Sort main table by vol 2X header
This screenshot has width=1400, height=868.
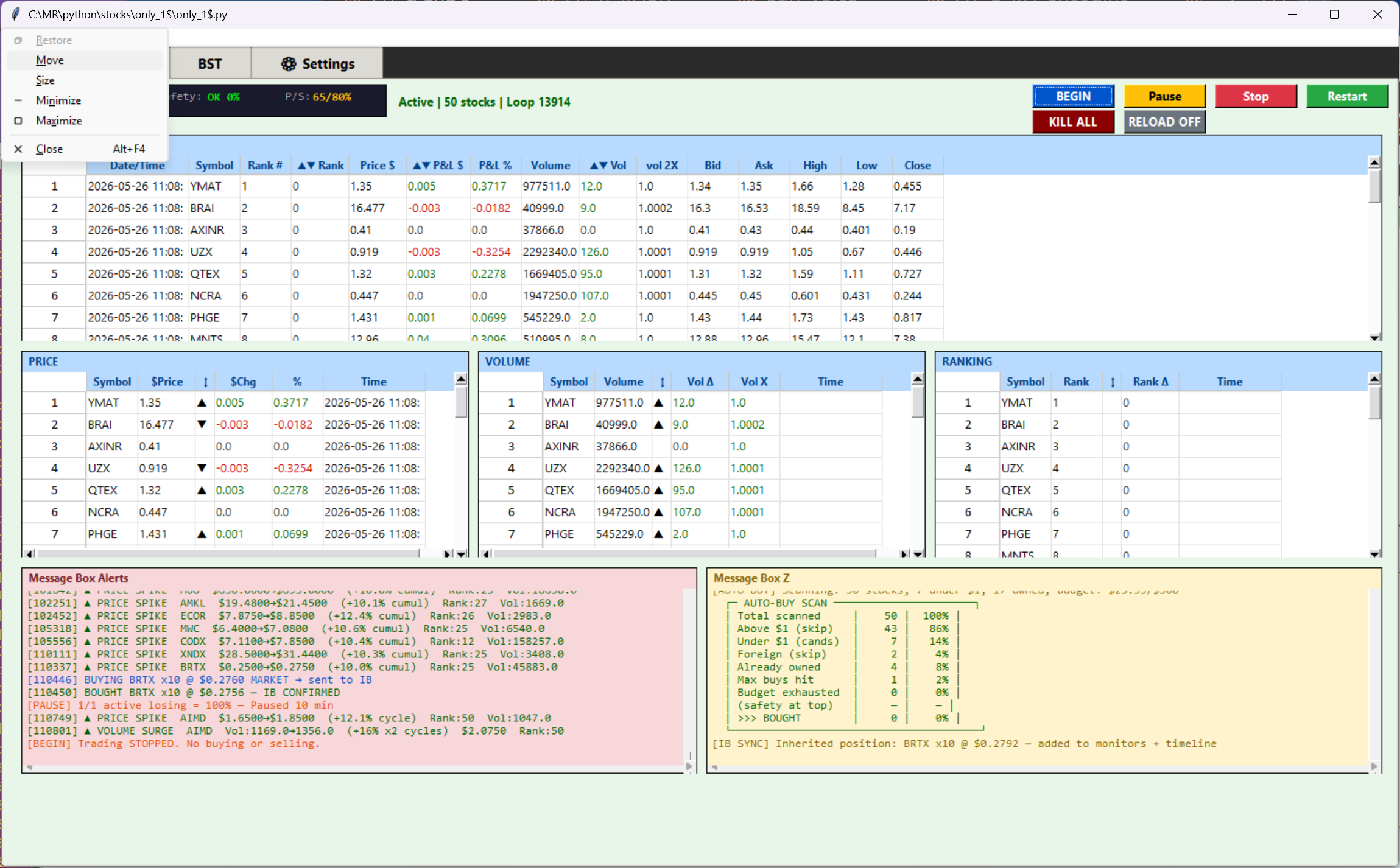point(662,166)
